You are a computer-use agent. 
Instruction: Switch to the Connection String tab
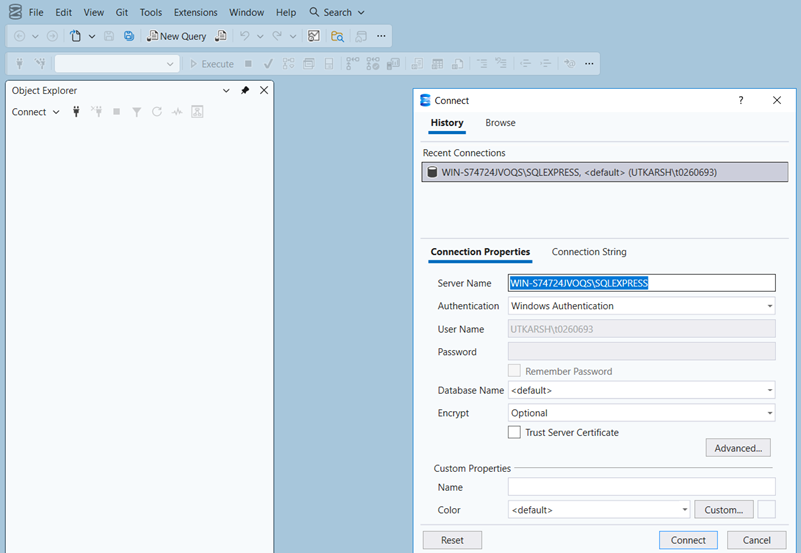click(589, 252)
